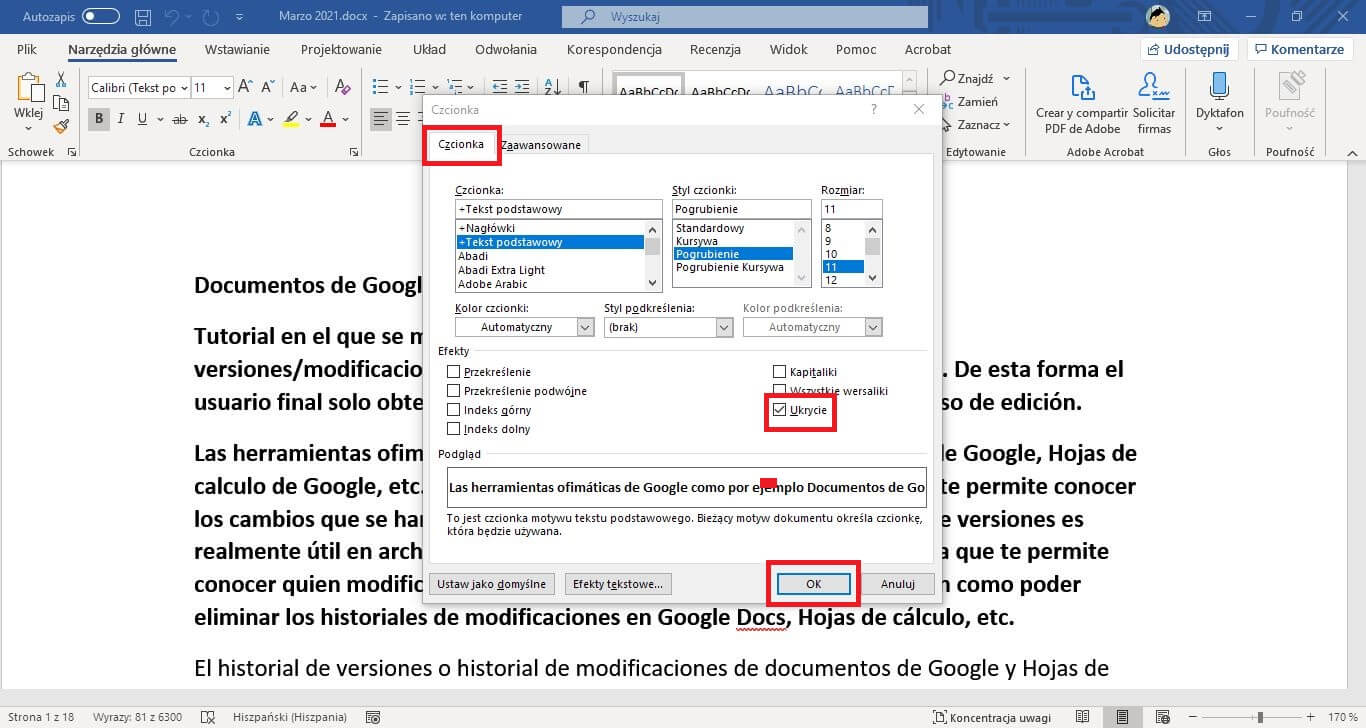This screenshot has width=1366, height=728.
Task: Decrease font size with smaller A icon
Action: click(x=269, y=88)
